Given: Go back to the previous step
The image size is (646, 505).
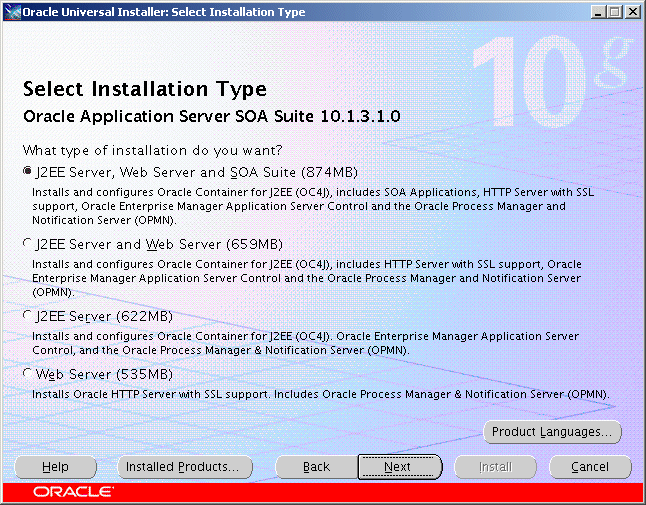Looking at the screenshot, I should [316, 467].
